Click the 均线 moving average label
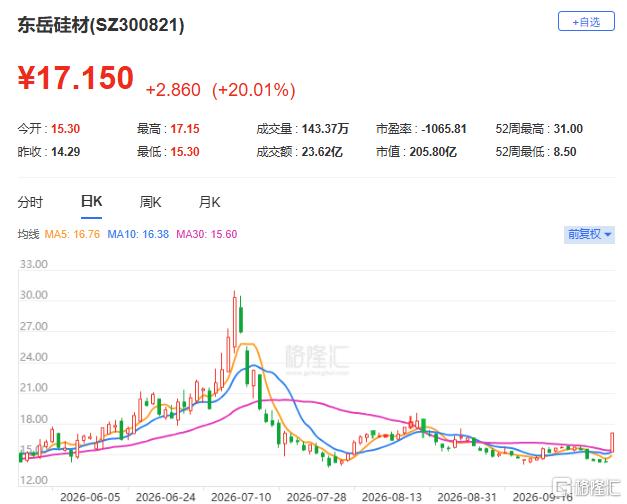Image resolution: width=627 pixels, height=504 pixels. pyautogui.click(x=28, y=234)
